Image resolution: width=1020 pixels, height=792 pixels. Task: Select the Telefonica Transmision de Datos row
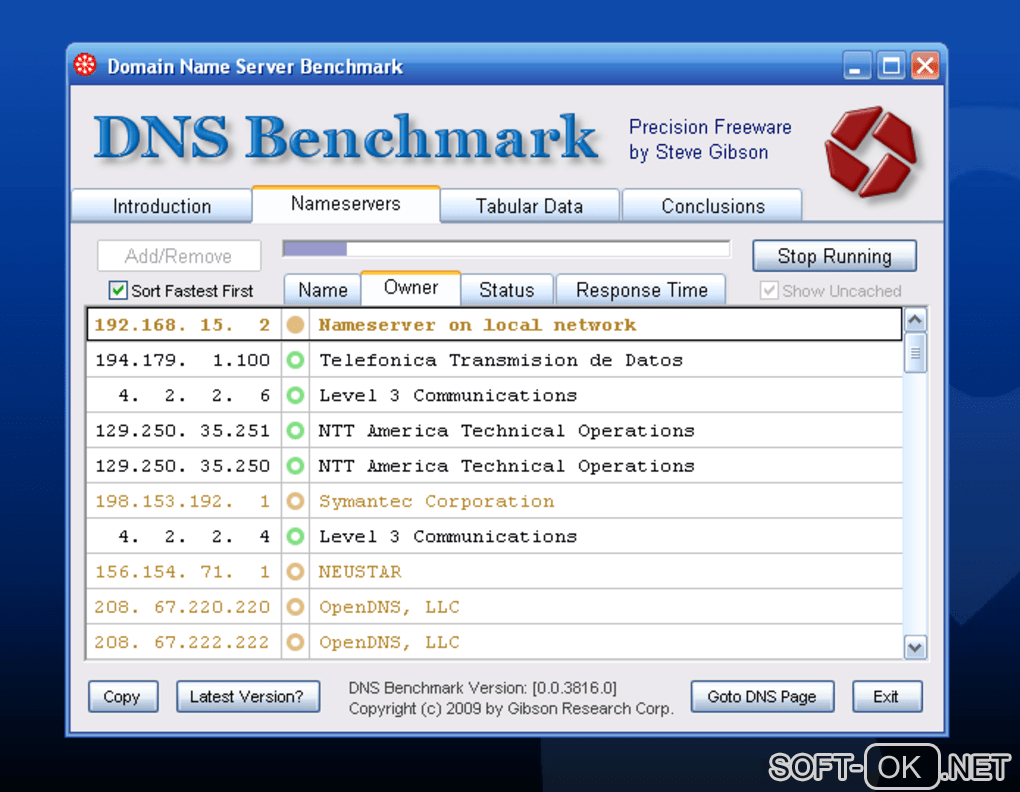point(494,360)
